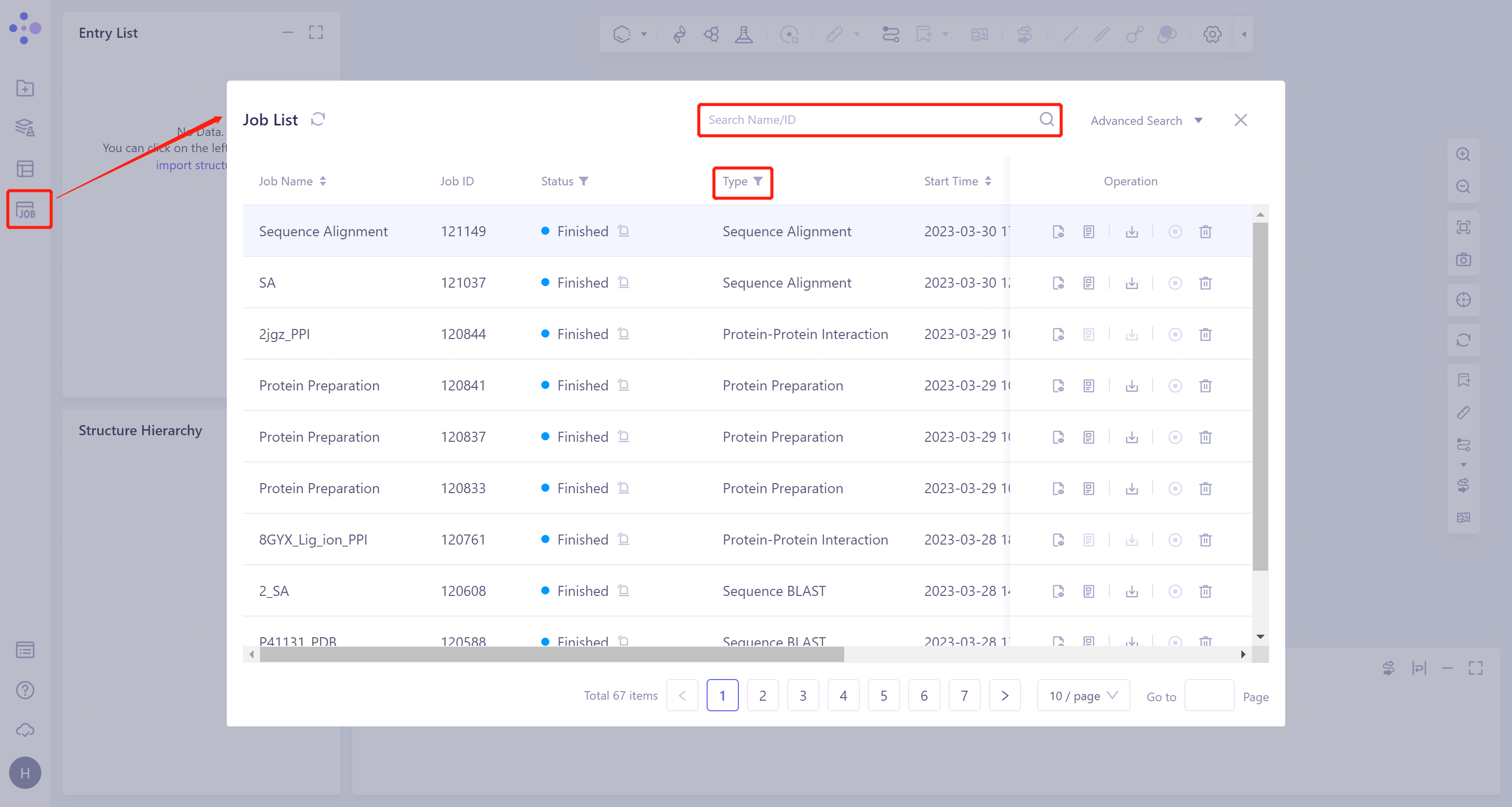Download results of job 121037
Viewport: 1512px width, 807px height.
click(x=1131, y=283)
